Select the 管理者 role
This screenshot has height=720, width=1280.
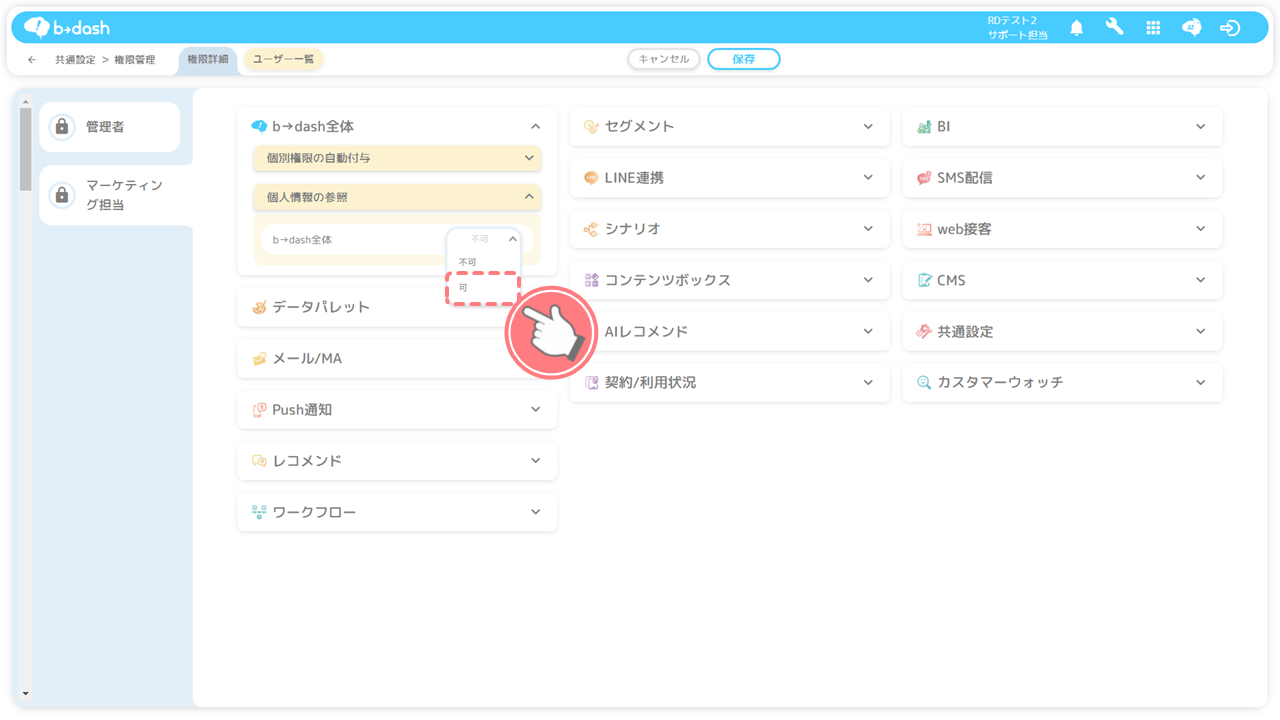(x=110, y=127)
